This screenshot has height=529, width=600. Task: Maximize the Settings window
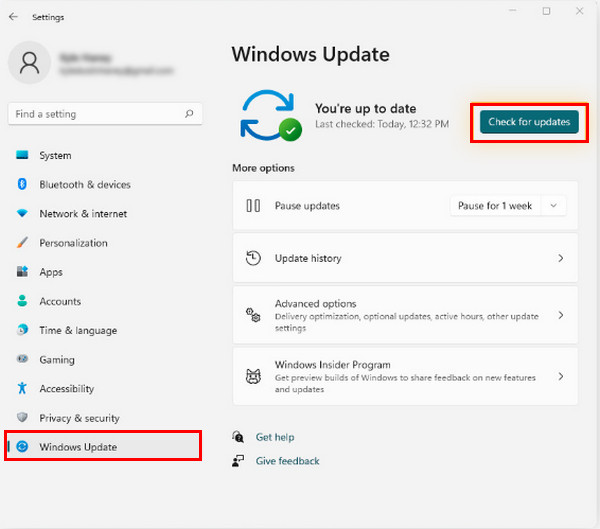tap(546, 11)
